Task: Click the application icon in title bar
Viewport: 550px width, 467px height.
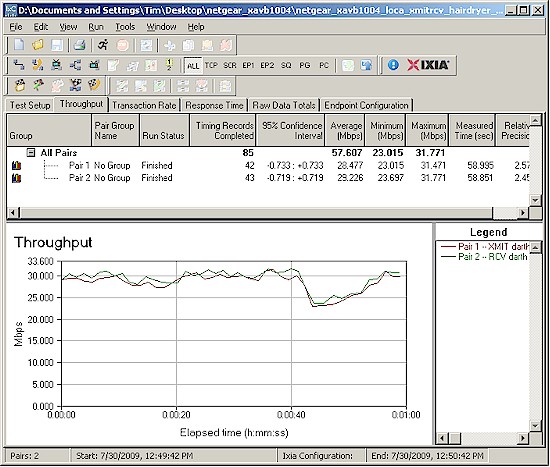Action: click(x=11, y=10)
